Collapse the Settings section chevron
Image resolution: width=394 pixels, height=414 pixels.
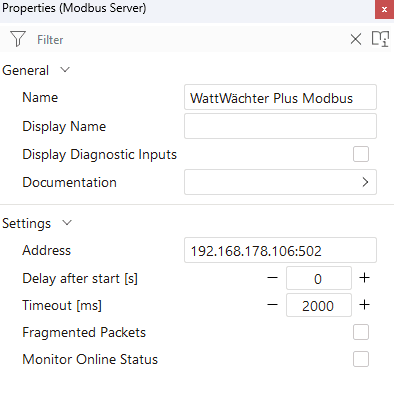67,223
